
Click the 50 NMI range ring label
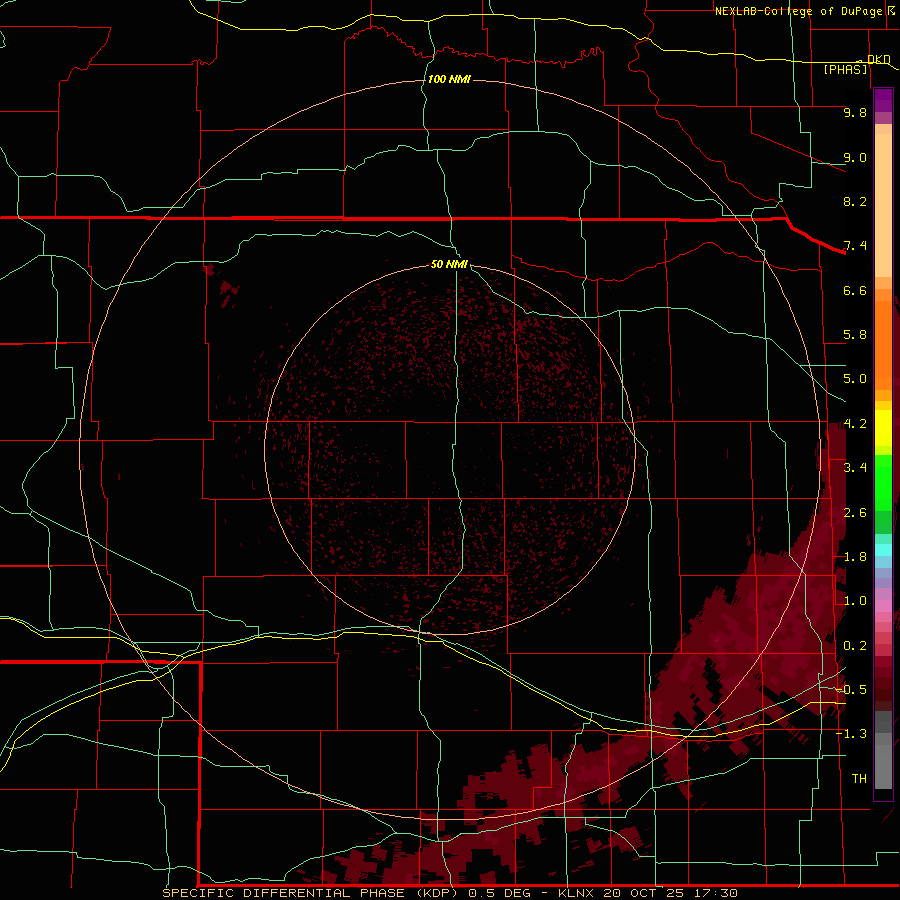coord(449,264)
